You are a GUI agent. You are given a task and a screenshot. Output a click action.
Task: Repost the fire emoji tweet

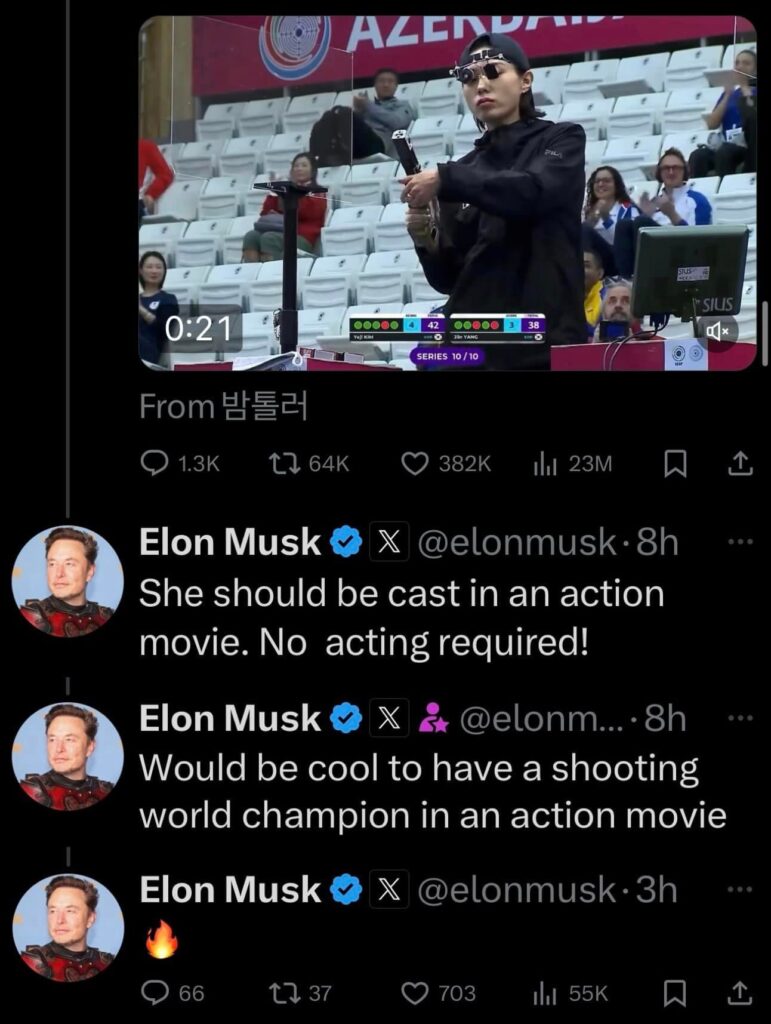(x=284, y=992)
